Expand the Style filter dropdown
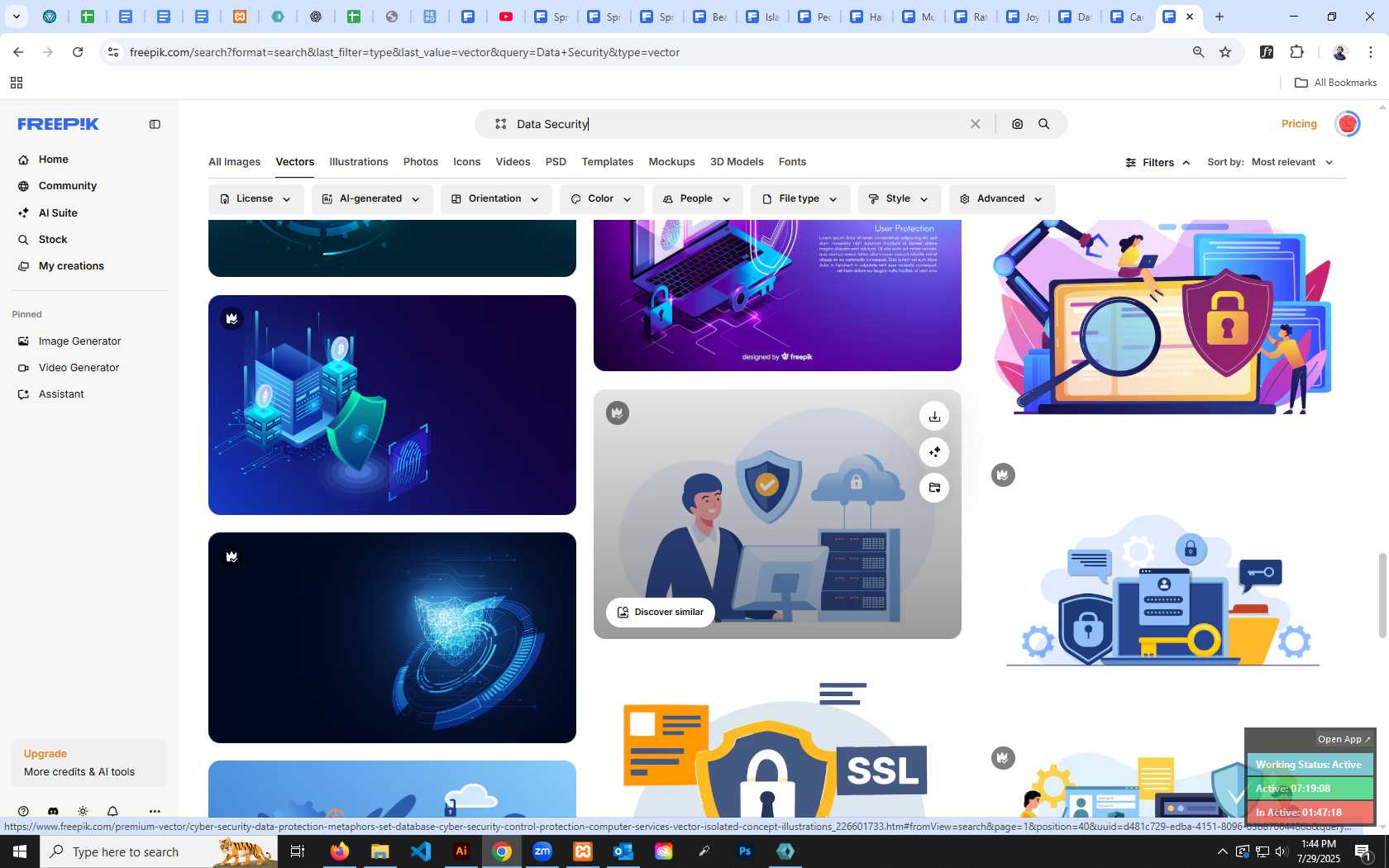Screen dimensions: 1389x868 [x=899, y=199]
